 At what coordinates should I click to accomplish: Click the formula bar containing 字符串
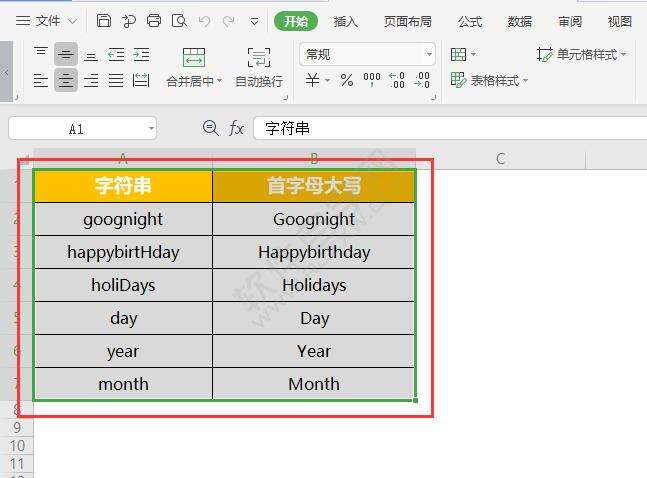click(x=450, y=128)
